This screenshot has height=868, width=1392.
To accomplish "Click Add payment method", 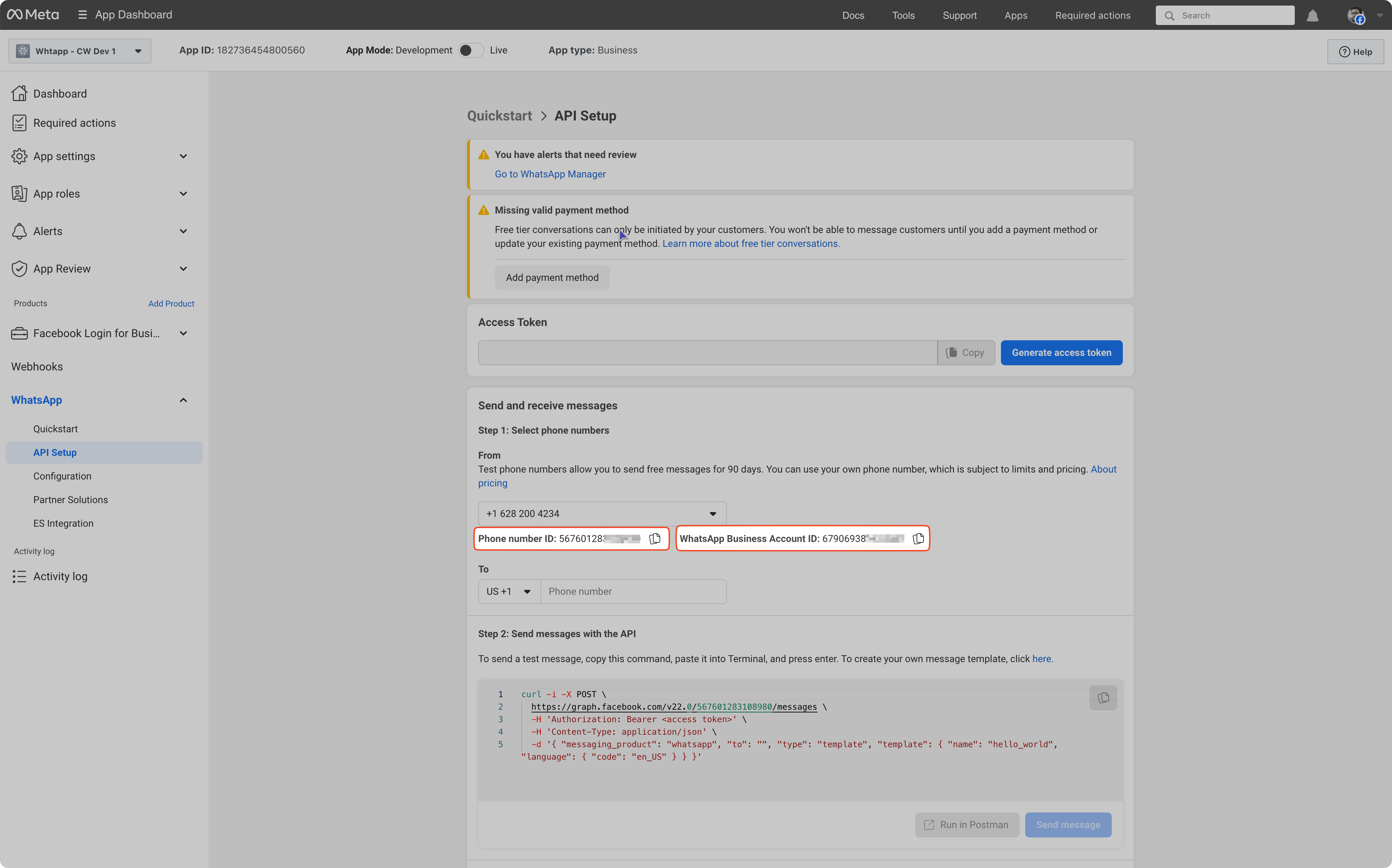I will pyautogui.click(x=552, y=278).
